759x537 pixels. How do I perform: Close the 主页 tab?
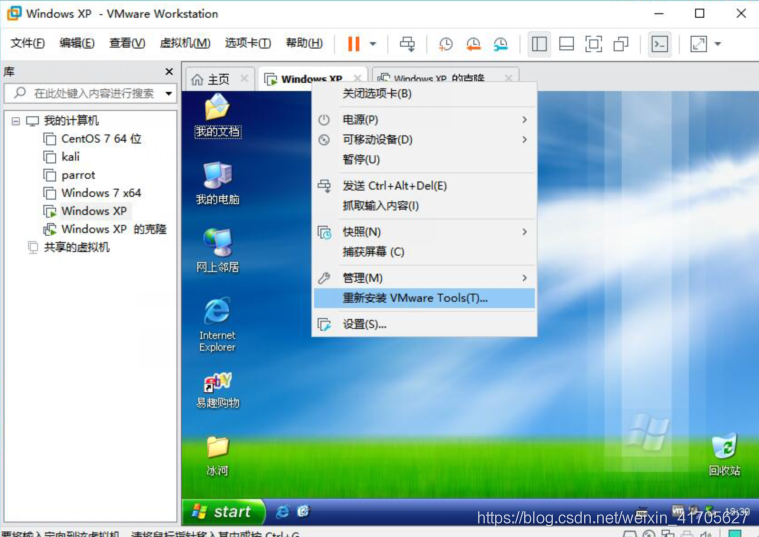(x=244, y=78)
